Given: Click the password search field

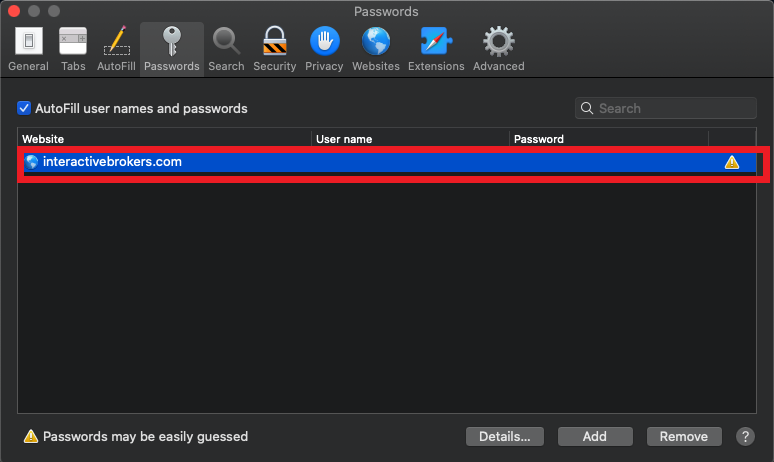Looking at the screenshot, I should (665, 108).
